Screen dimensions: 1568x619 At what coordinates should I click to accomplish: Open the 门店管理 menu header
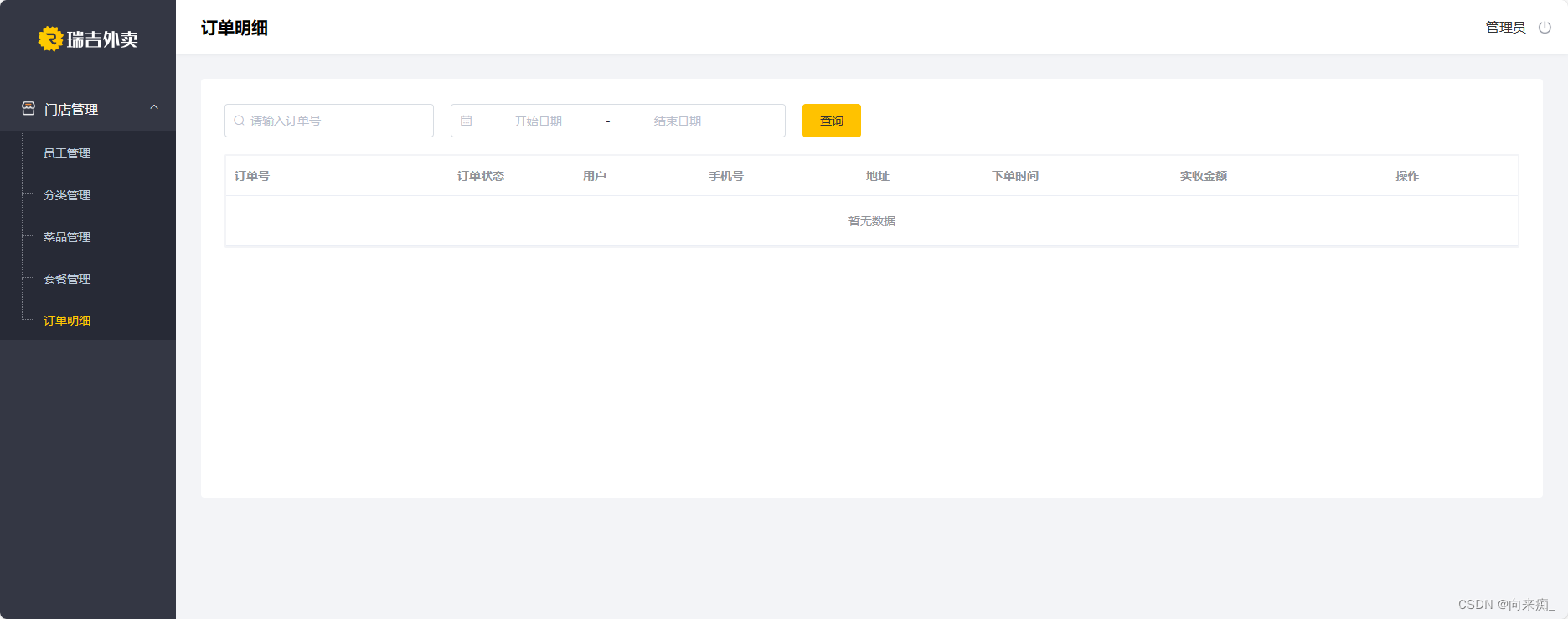88,109
